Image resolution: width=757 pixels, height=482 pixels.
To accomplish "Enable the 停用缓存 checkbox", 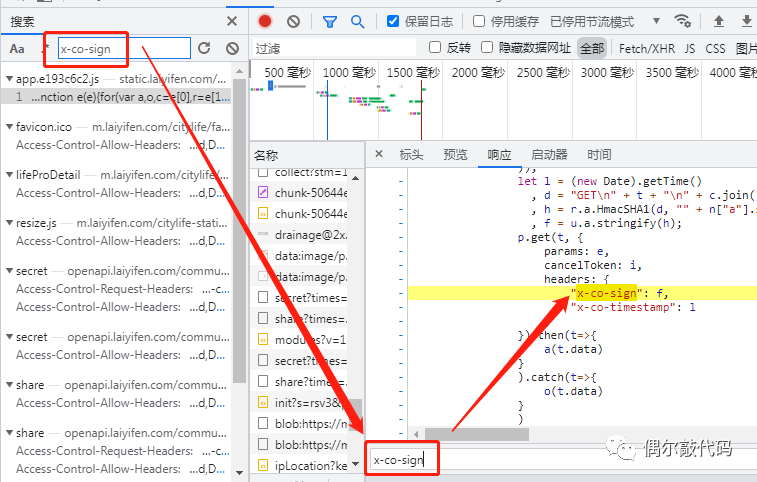I will pos(479,21).
